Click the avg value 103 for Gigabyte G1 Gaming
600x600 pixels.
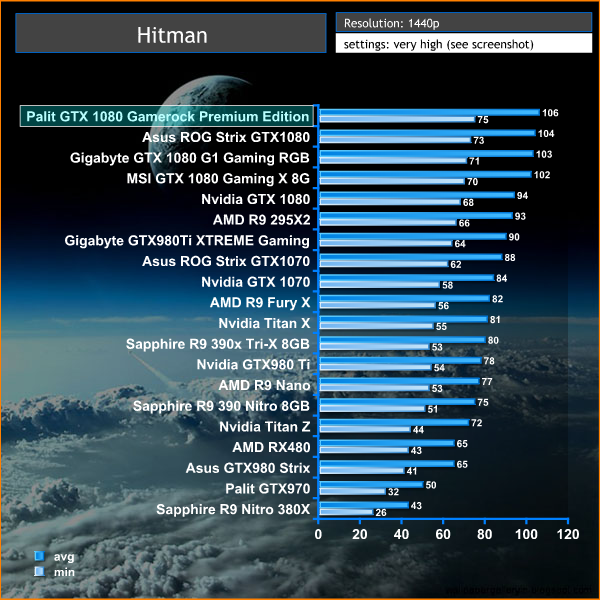pos(544,154)
